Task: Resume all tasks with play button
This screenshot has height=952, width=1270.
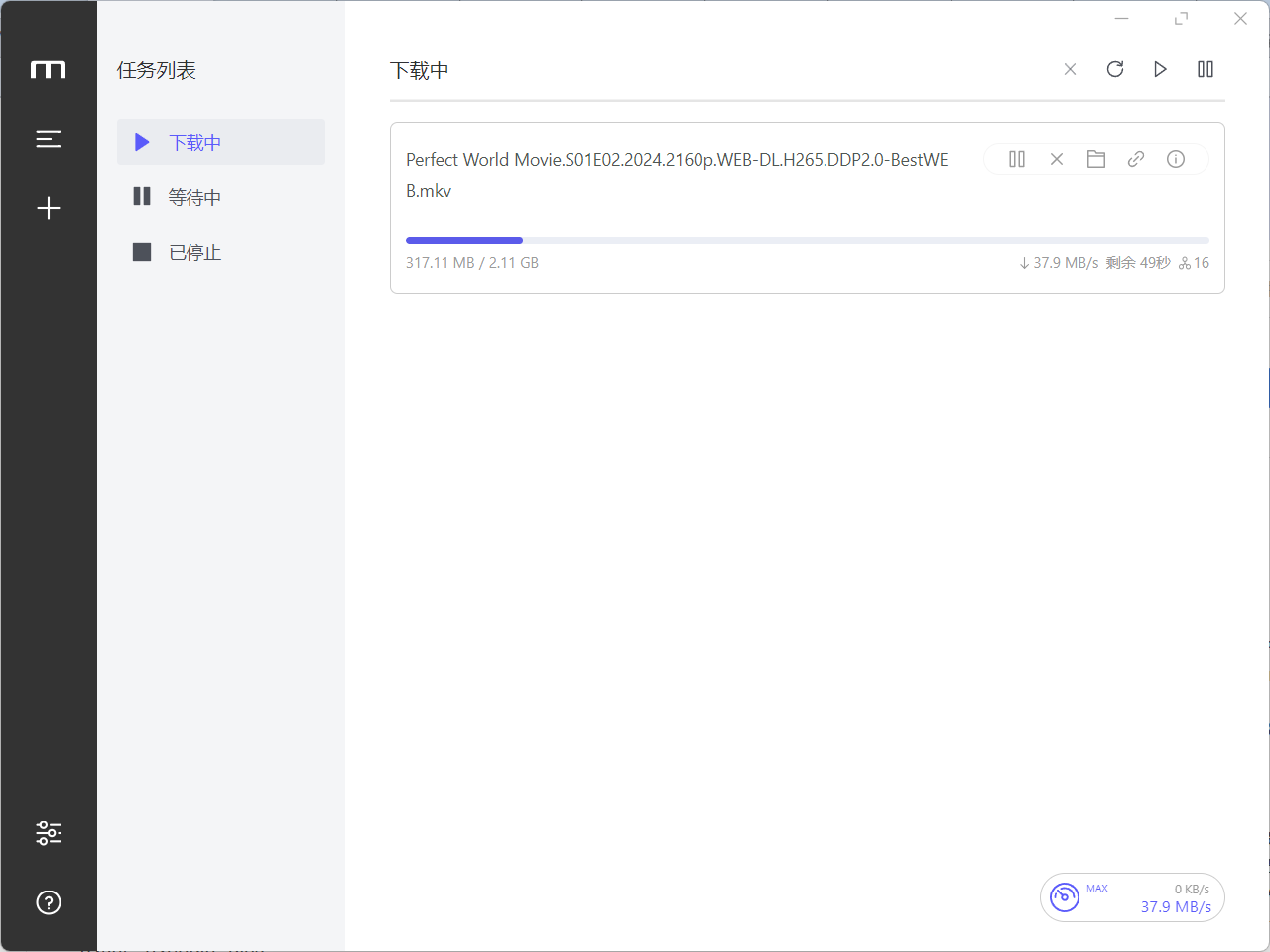Action: click(x=1160, y=69)
